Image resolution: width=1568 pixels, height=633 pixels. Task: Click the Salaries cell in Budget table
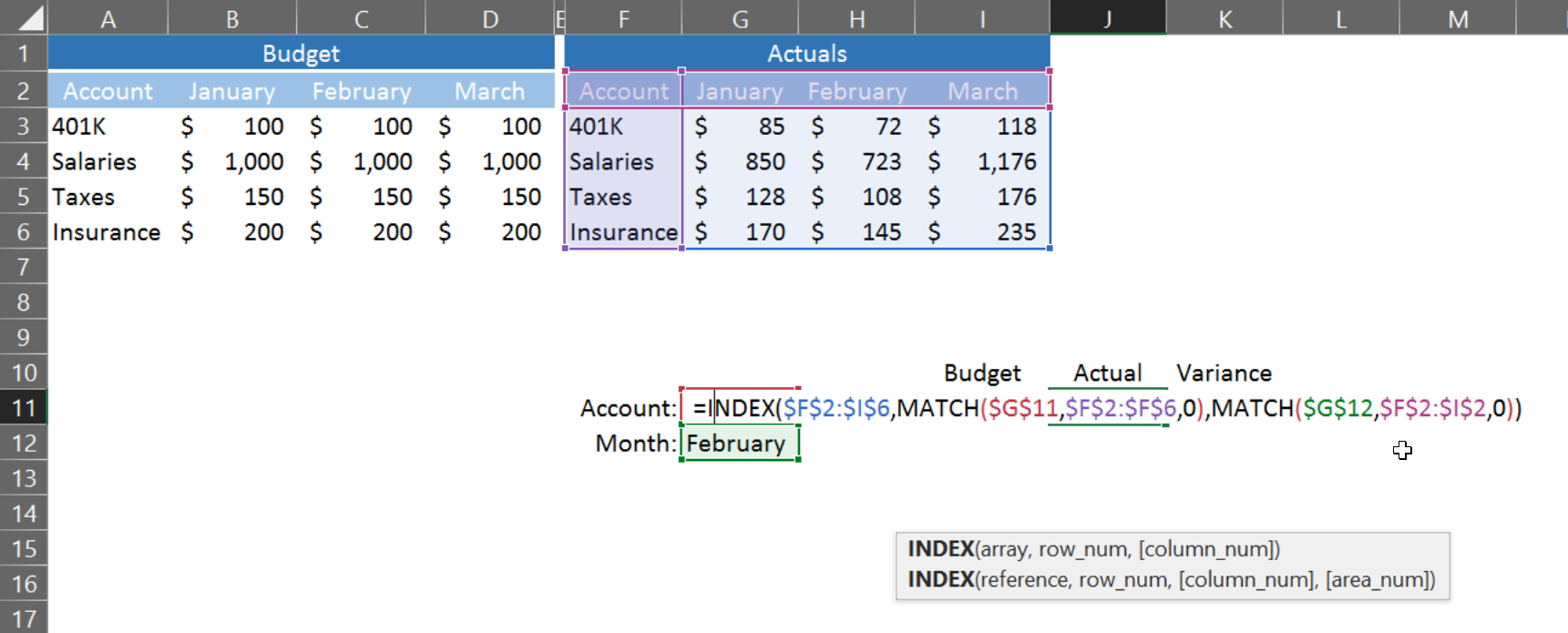pos(95,162)
